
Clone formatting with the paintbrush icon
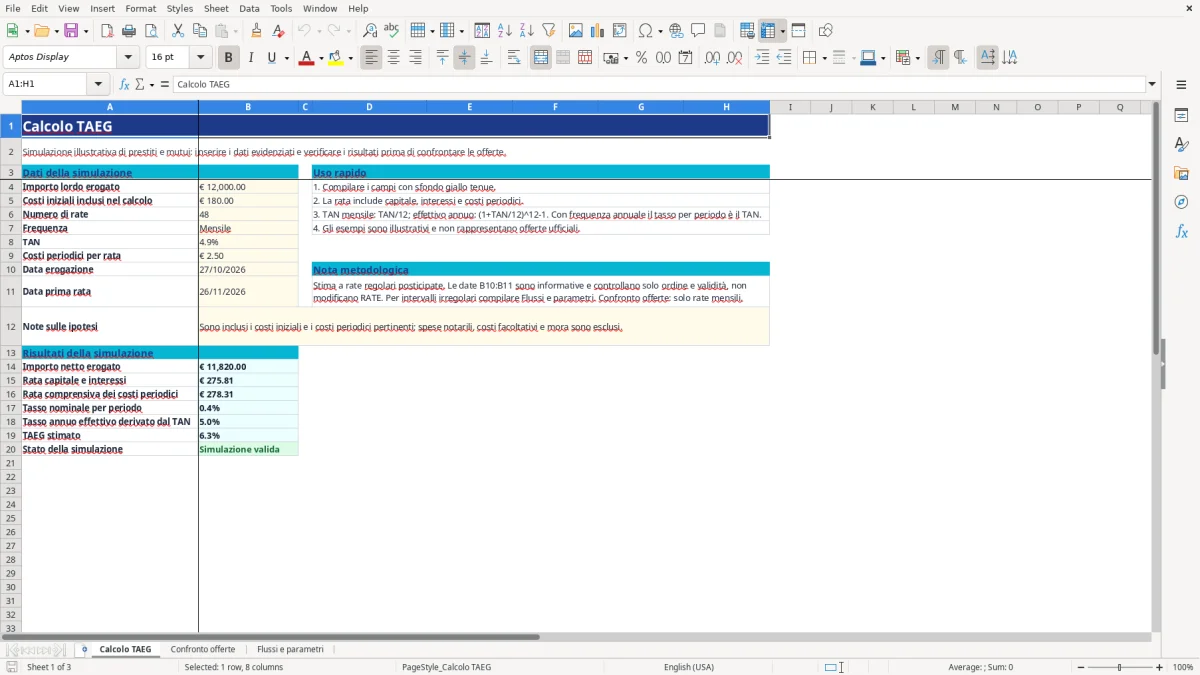(257, 31)
